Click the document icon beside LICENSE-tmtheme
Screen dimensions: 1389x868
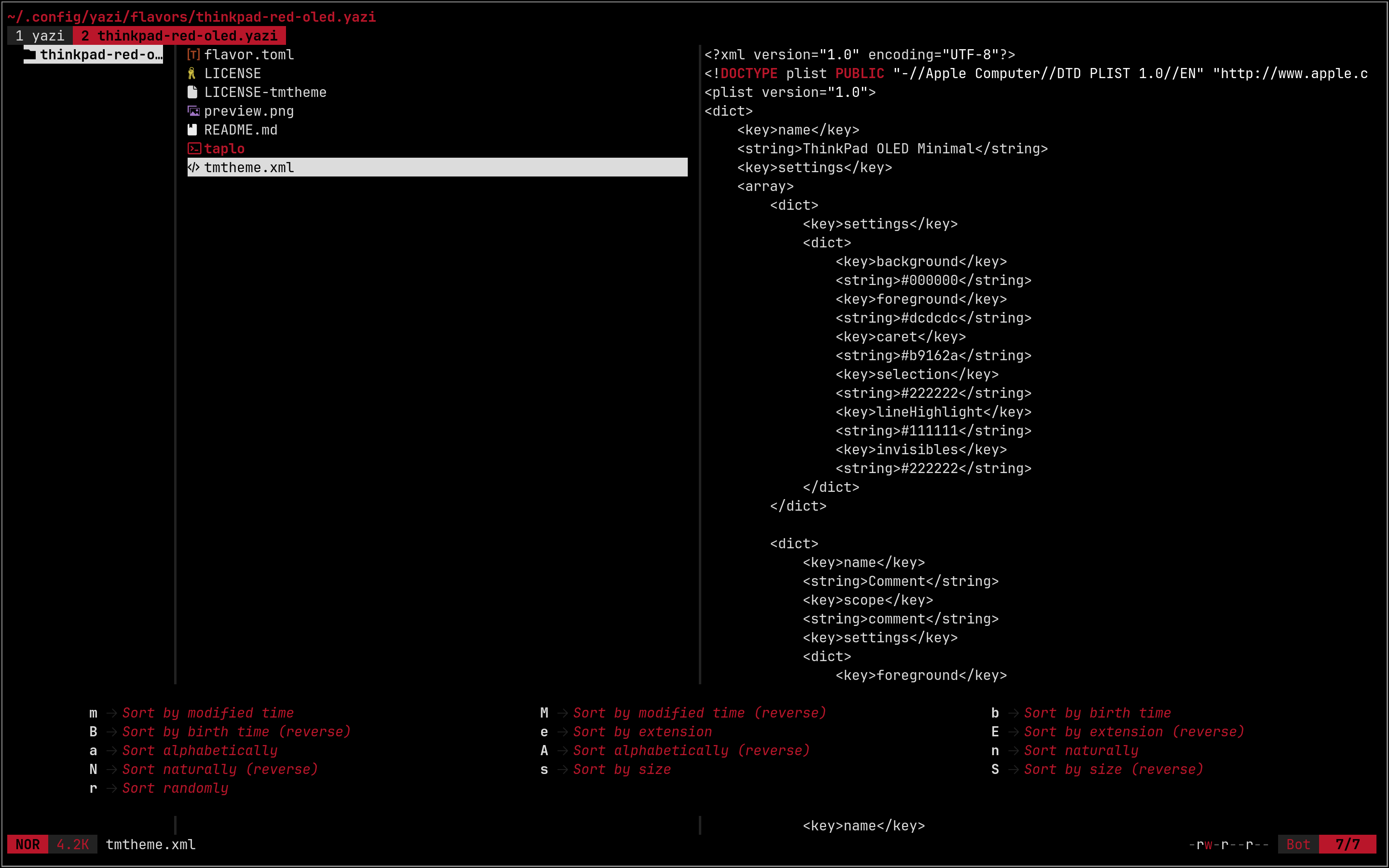193,93
